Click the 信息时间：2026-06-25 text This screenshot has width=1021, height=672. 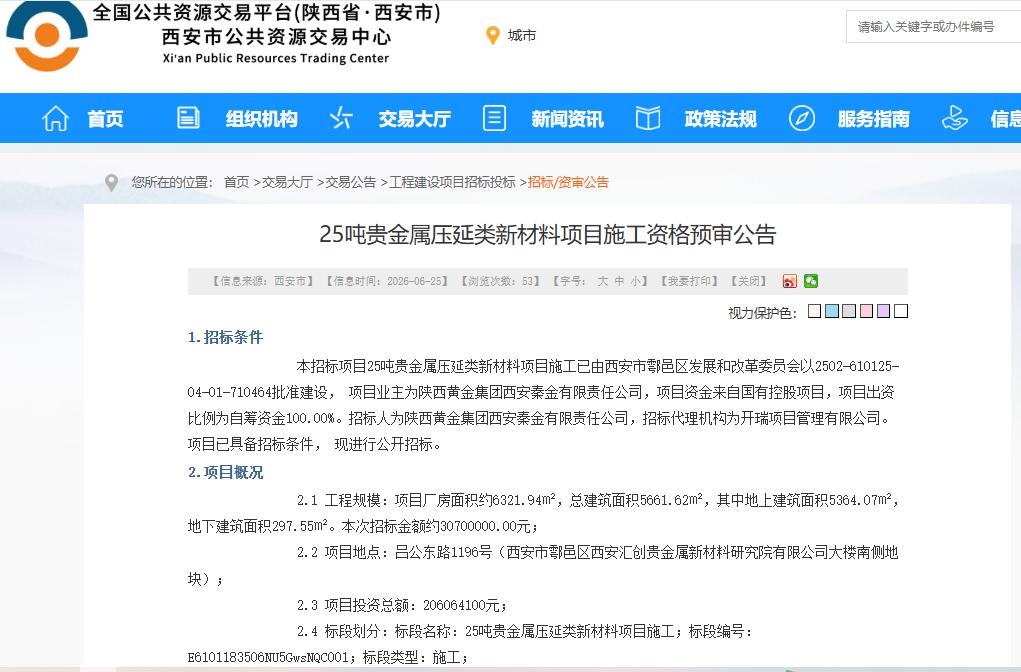click(x=387, y=281)
